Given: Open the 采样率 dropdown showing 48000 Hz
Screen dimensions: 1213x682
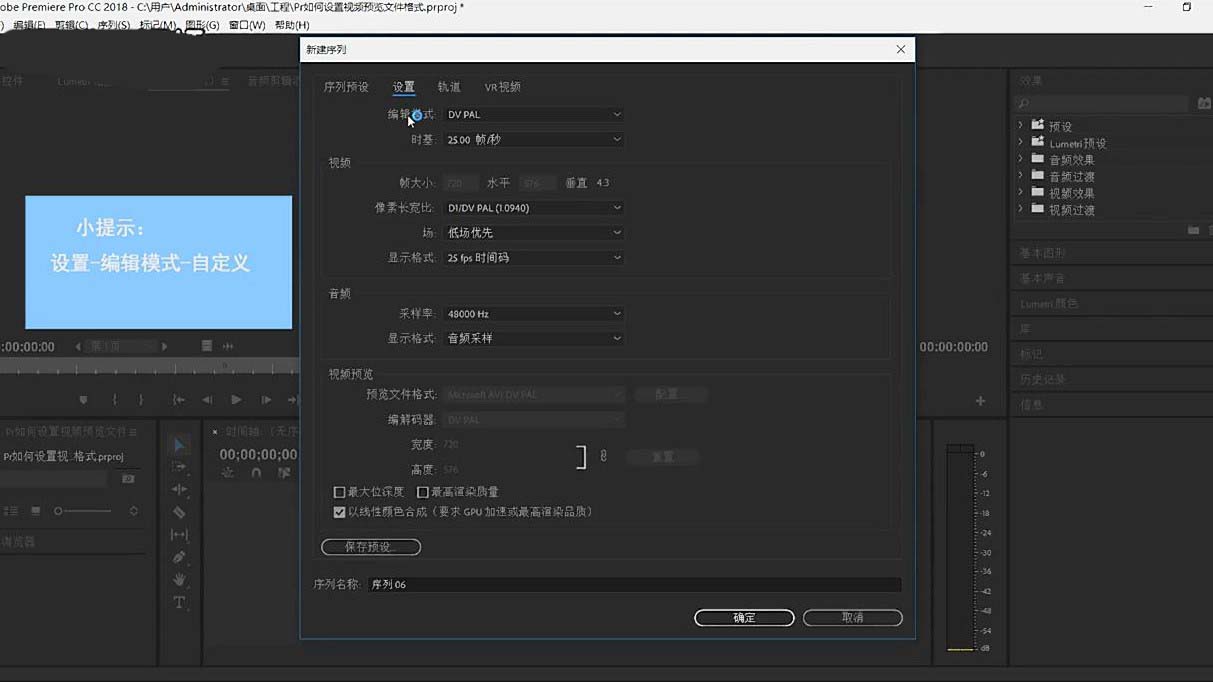Looking at the screenshot, I should point(533,313).
